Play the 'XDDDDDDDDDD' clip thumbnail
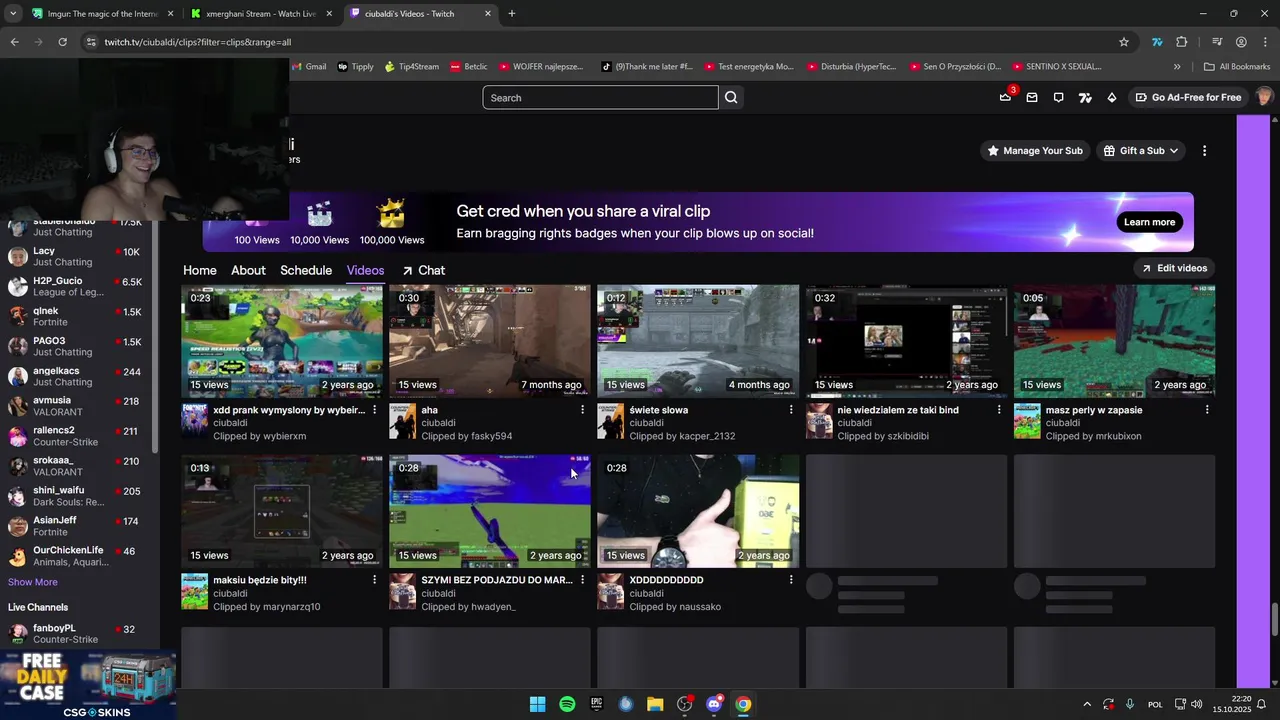Viewport: 1280px width, 720px height. click(x=698, y=512)
